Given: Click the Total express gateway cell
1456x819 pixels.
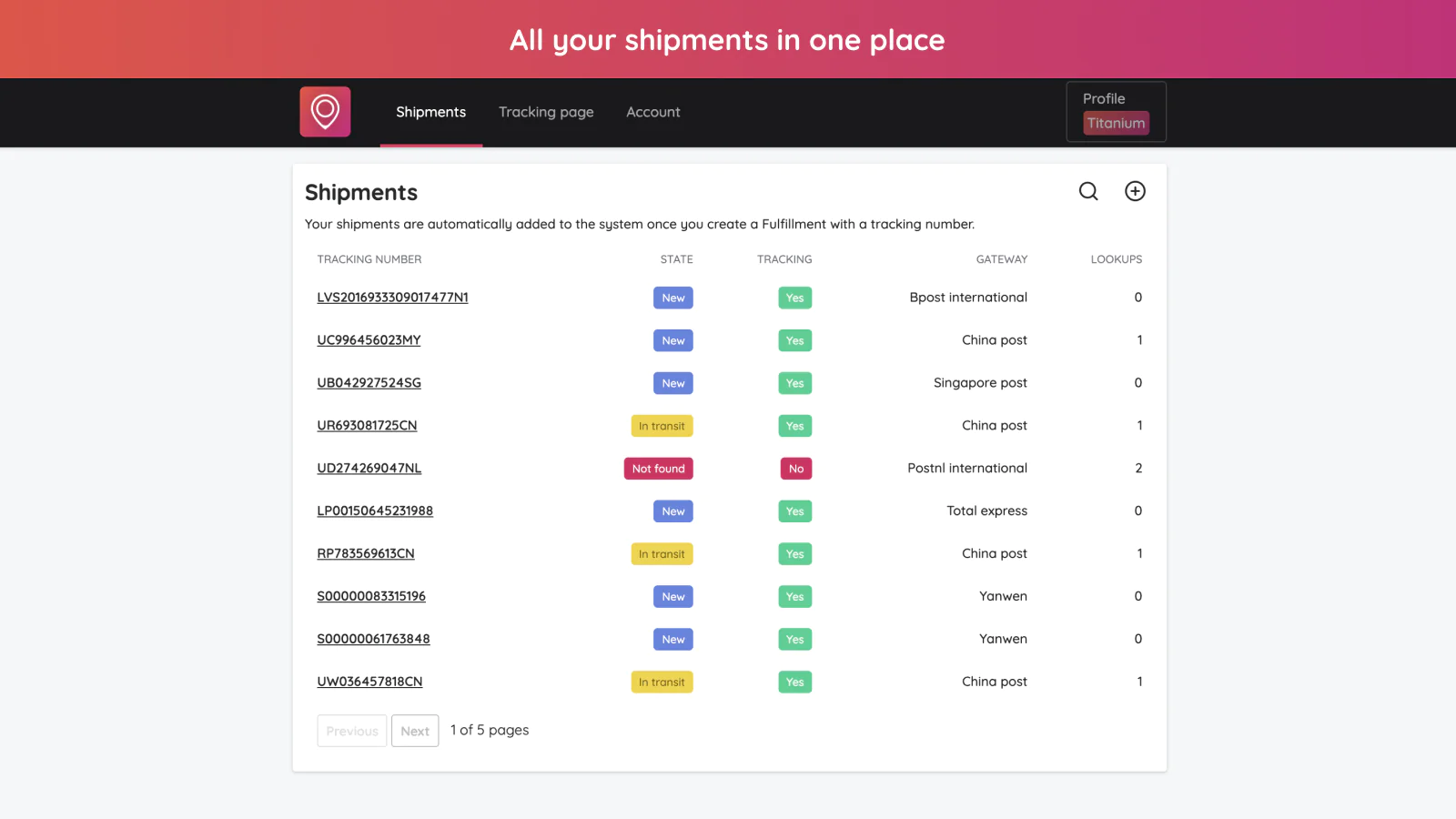Looking at the screenshot, I should (x=987, y=511).
